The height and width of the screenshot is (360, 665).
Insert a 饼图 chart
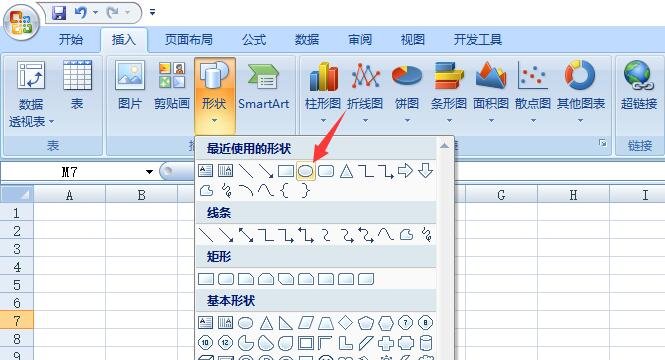[407, 92]
